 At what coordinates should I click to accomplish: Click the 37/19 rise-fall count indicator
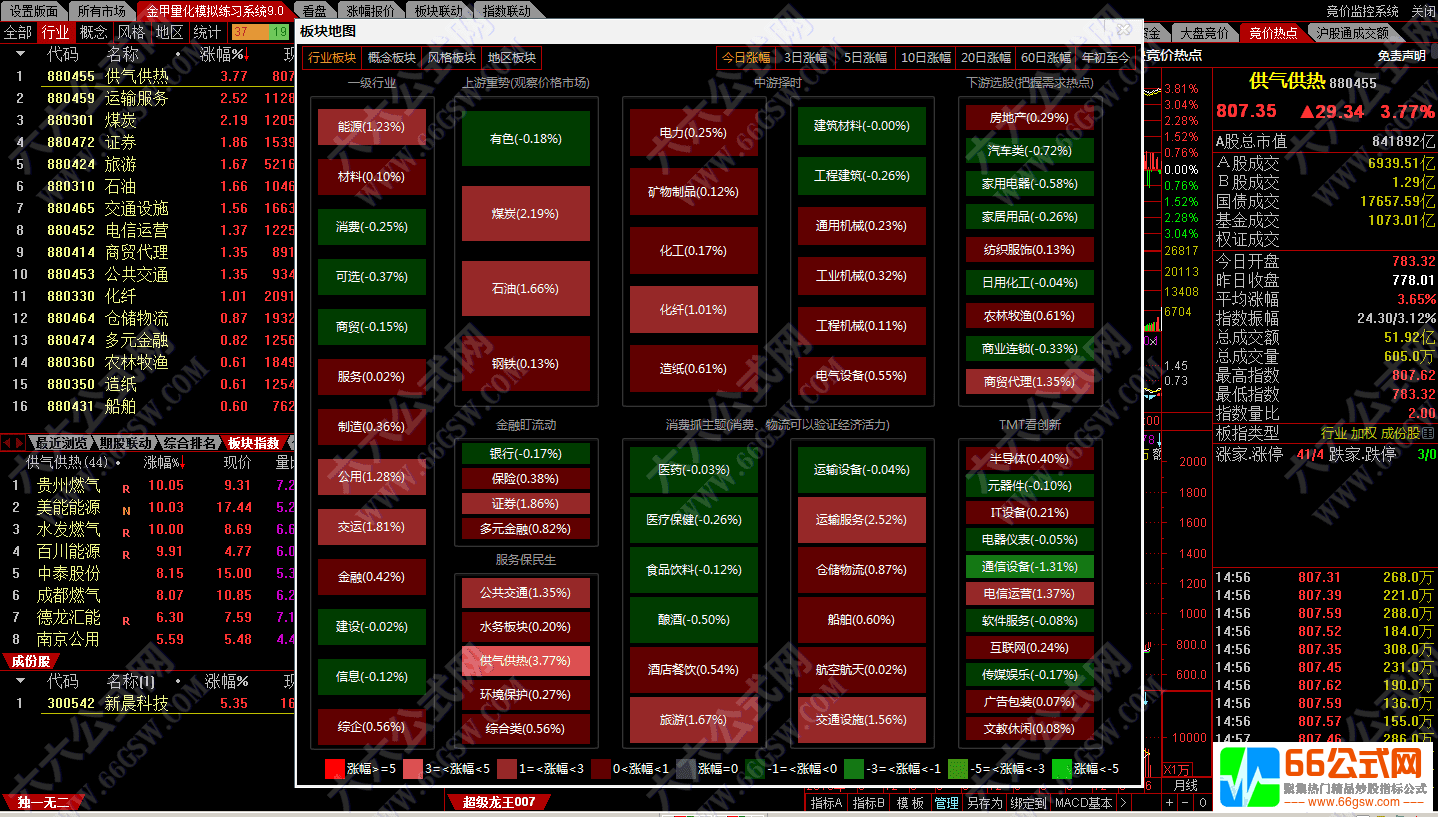[259, 32]
